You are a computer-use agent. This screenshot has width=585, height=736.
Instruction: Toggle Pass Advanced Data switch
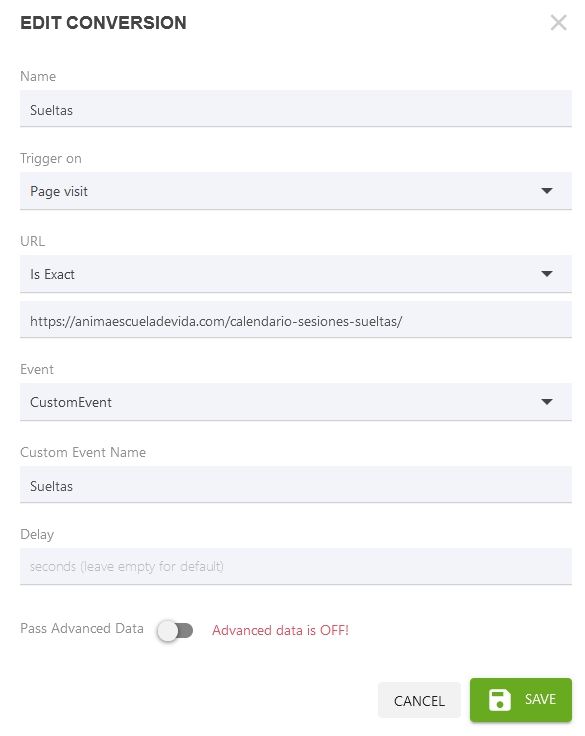175,630
